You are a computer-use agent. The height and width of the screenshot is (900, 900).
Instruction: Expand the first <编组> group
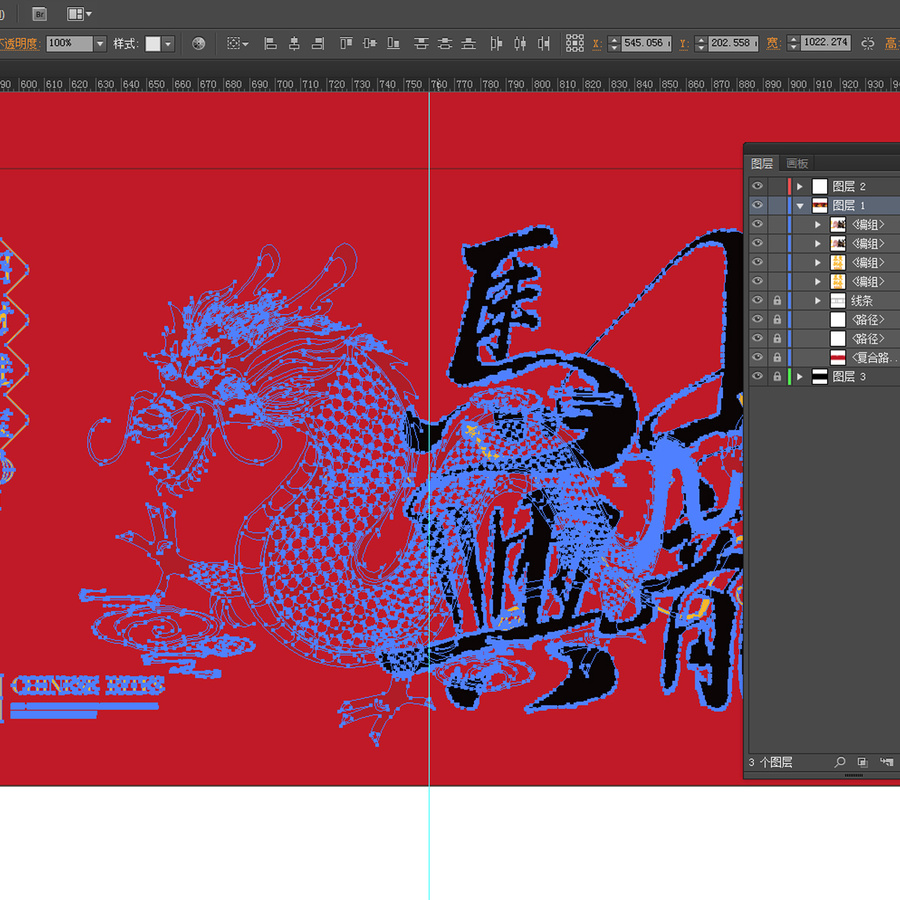(818, 224)
